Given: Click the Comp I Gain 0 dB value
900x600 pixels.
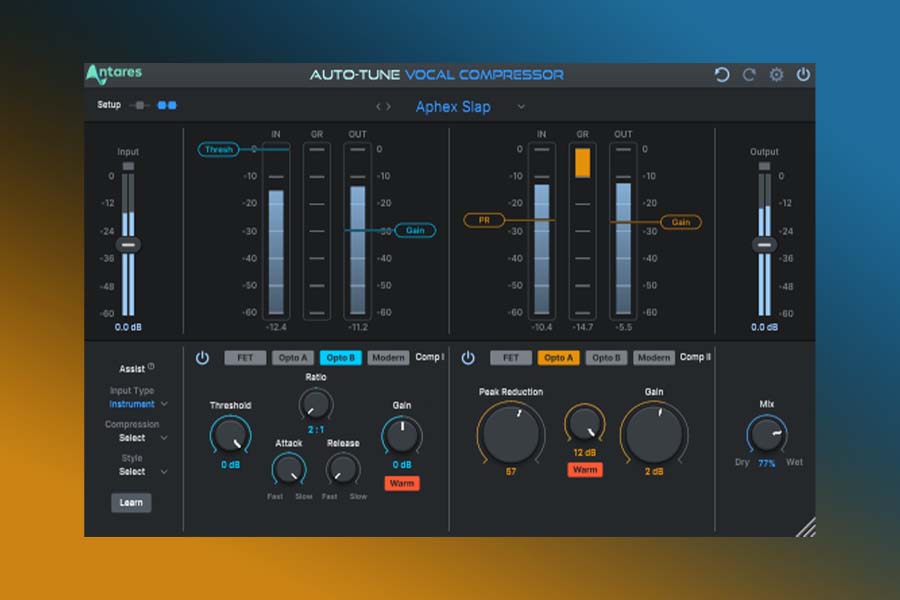Looking at the screenshot, I should [402, 464].
